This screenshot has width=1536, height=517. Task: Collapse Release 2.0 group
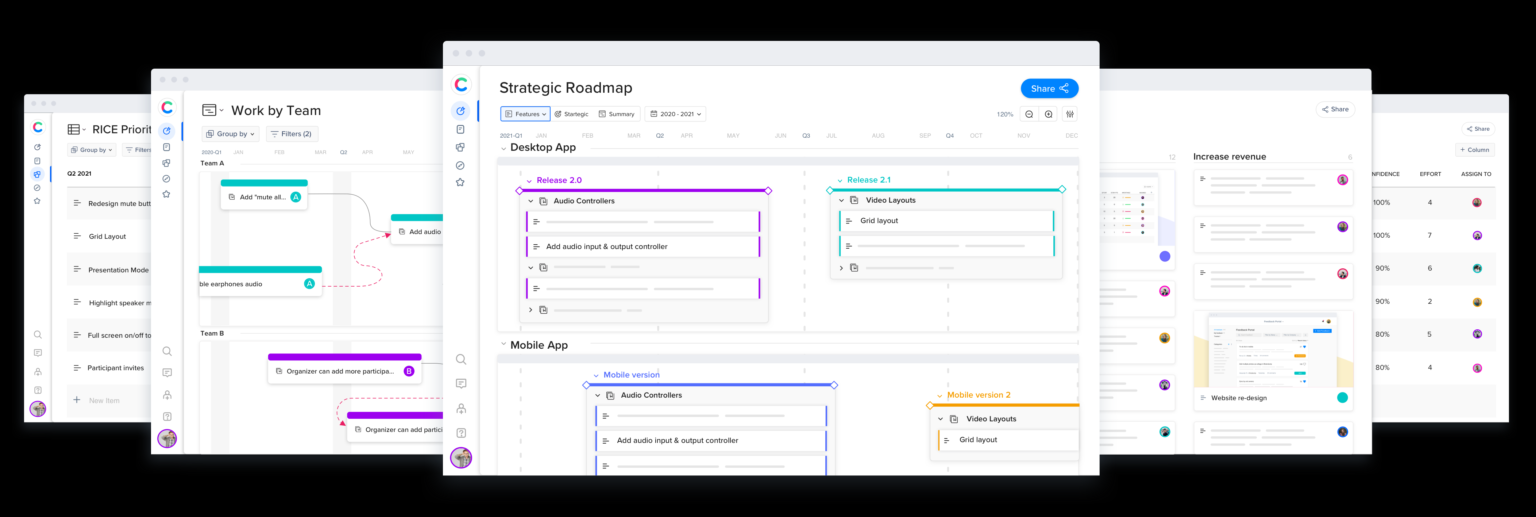click(529, 181)
